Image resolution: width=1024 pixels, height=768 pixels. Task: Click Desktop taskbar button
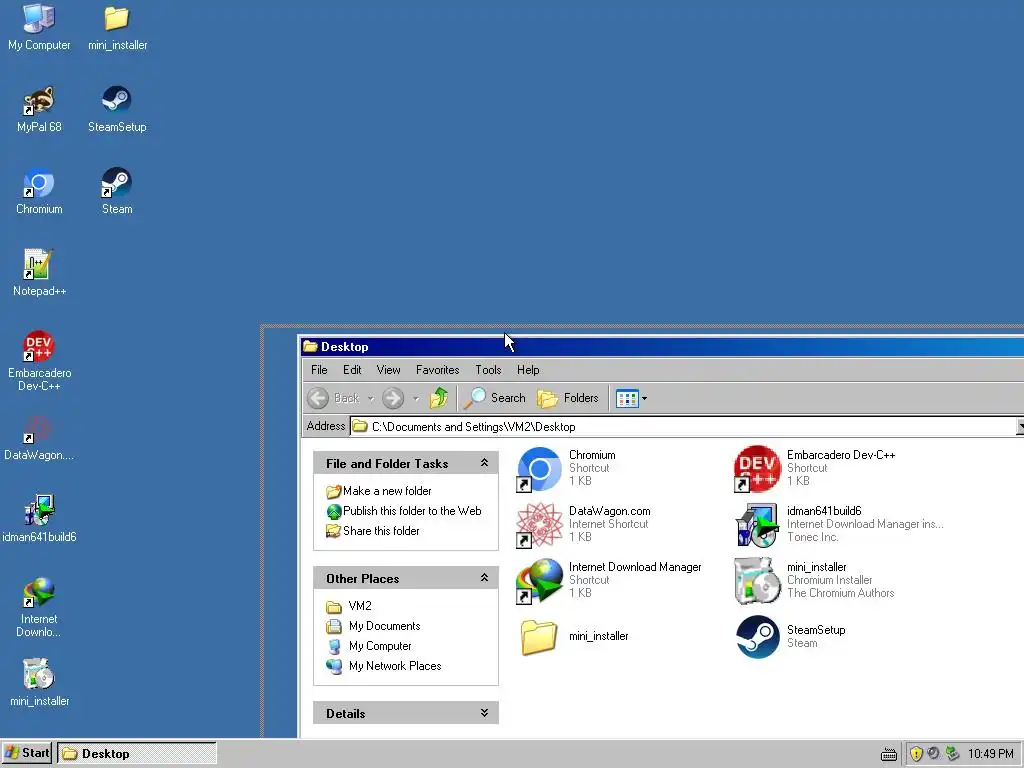(137, 753)
